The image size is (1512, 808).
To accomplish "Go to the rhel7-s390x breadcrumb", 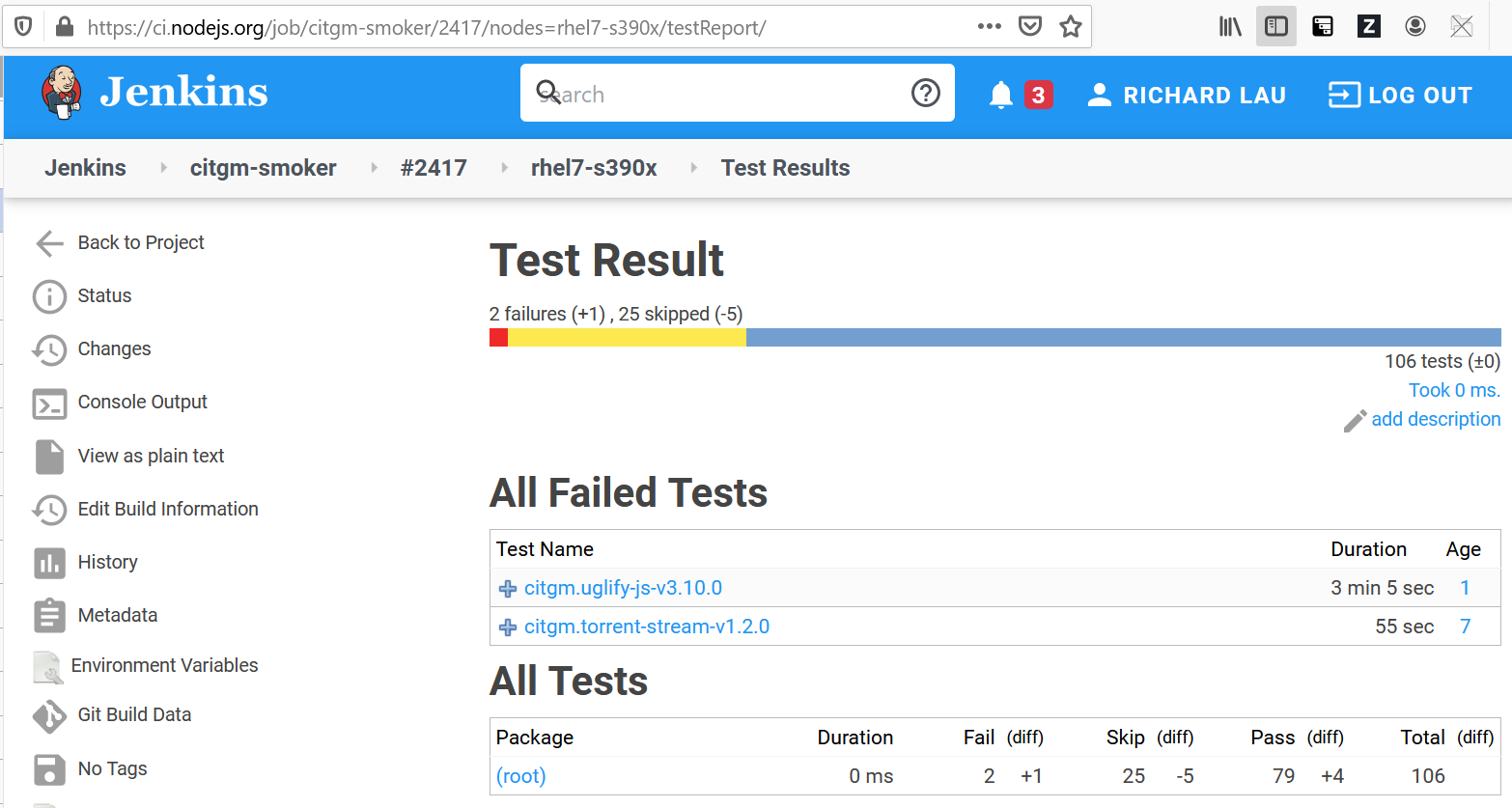I will pos(594,168).
